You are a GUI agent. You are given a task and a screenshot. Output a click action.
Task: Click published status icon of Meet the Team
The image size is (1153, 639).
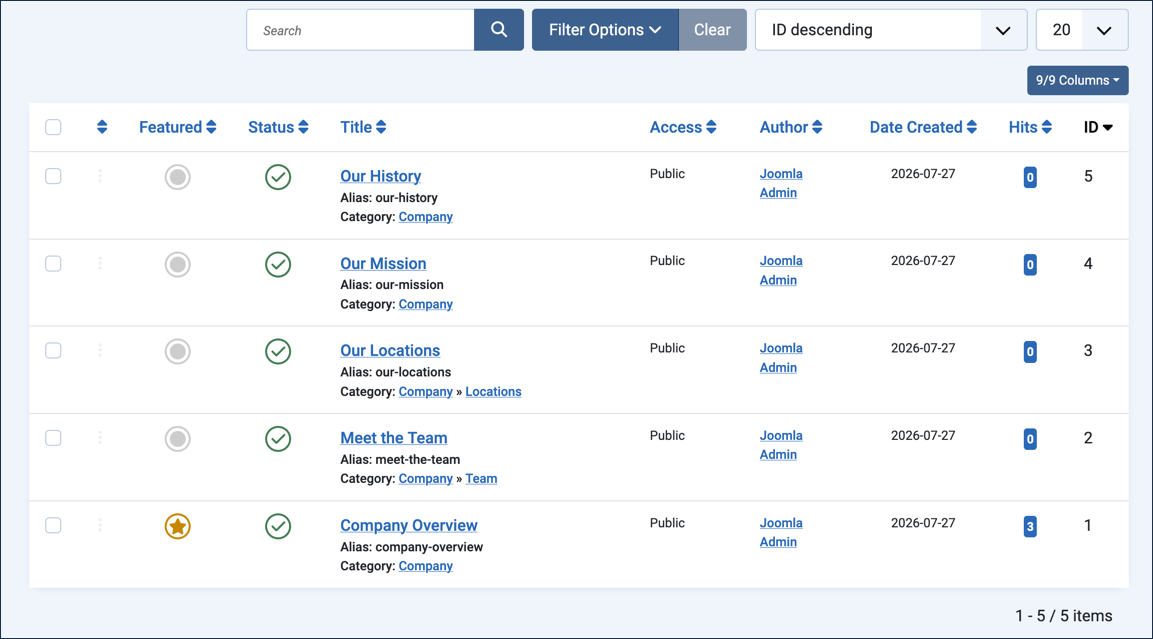pos(278,439)
